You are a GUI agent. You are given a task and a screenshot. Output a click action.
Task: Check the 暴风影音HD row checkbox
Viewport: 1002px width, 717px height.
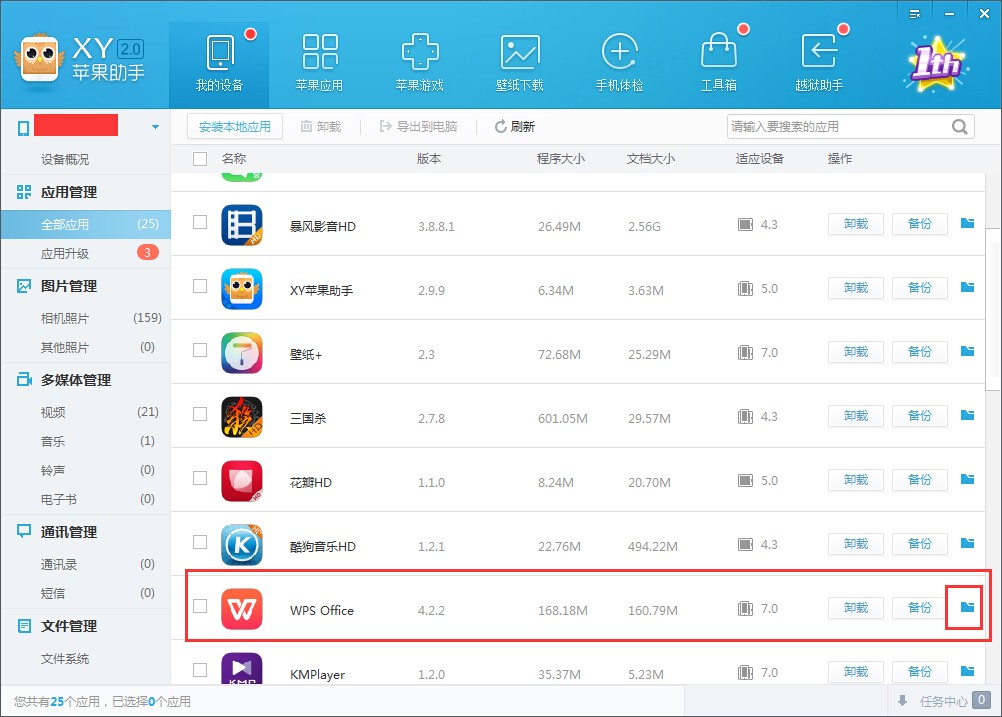200,222
